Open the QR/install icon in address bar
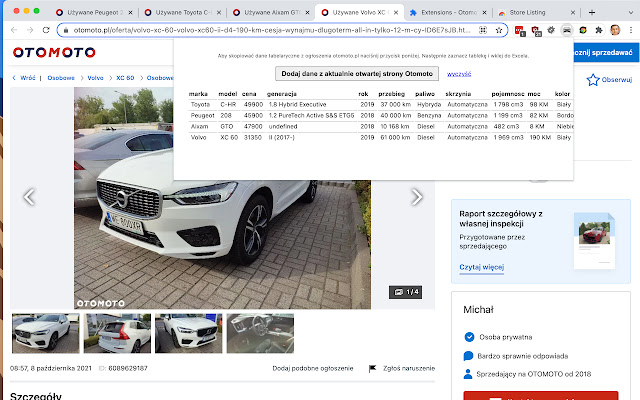Image resolution: width=640 pixels, height=400 pixels. tap(483, 30)
